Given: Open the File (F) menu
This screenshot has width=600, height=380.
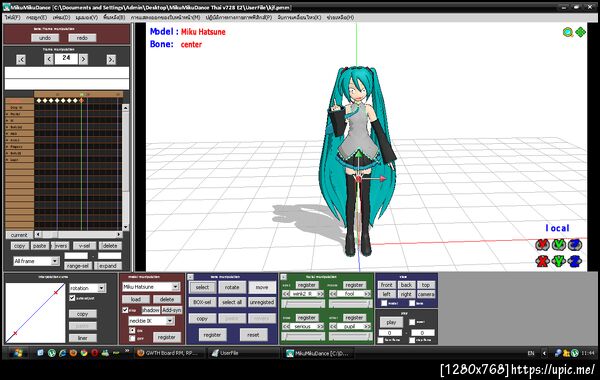Looking at the screenshot, I should (x=13, y=17).
